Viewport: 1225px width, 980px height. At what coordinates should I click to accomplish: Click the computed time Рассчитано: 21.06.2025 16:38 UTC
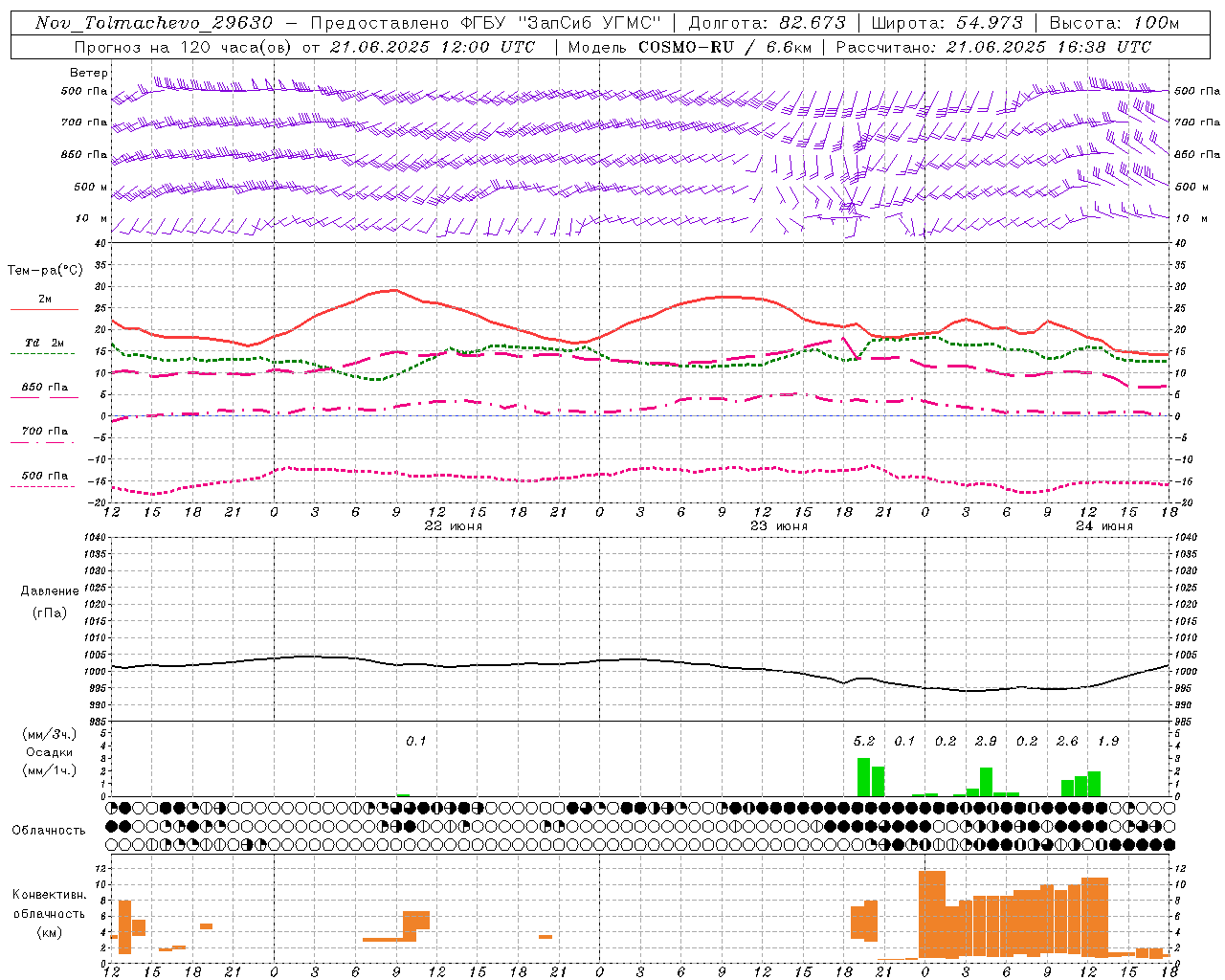pyautogui.click(x=993, y=47)
